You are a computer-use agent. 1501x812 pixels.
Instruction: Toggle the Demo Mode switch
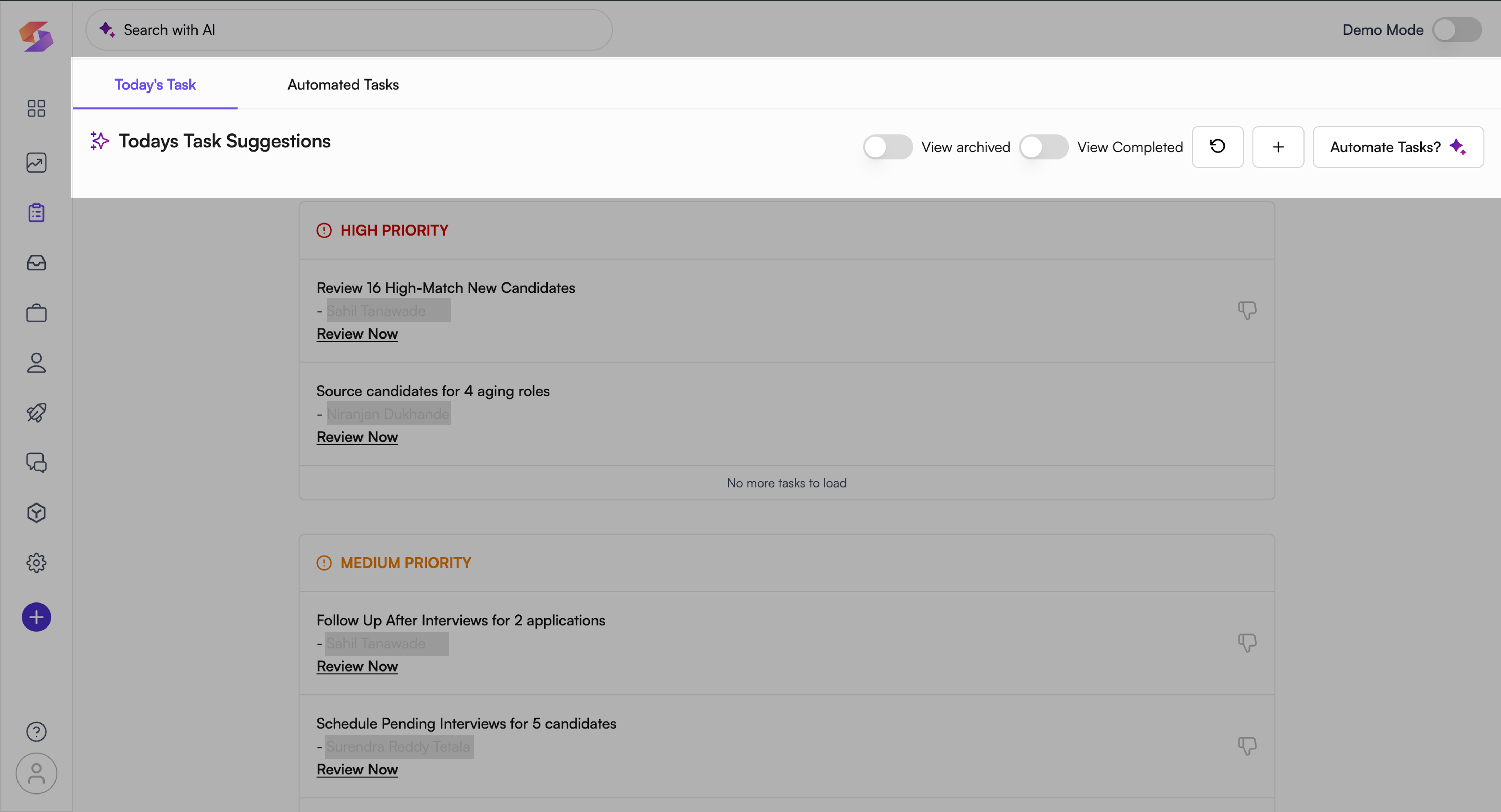[x=1457, y=30]
